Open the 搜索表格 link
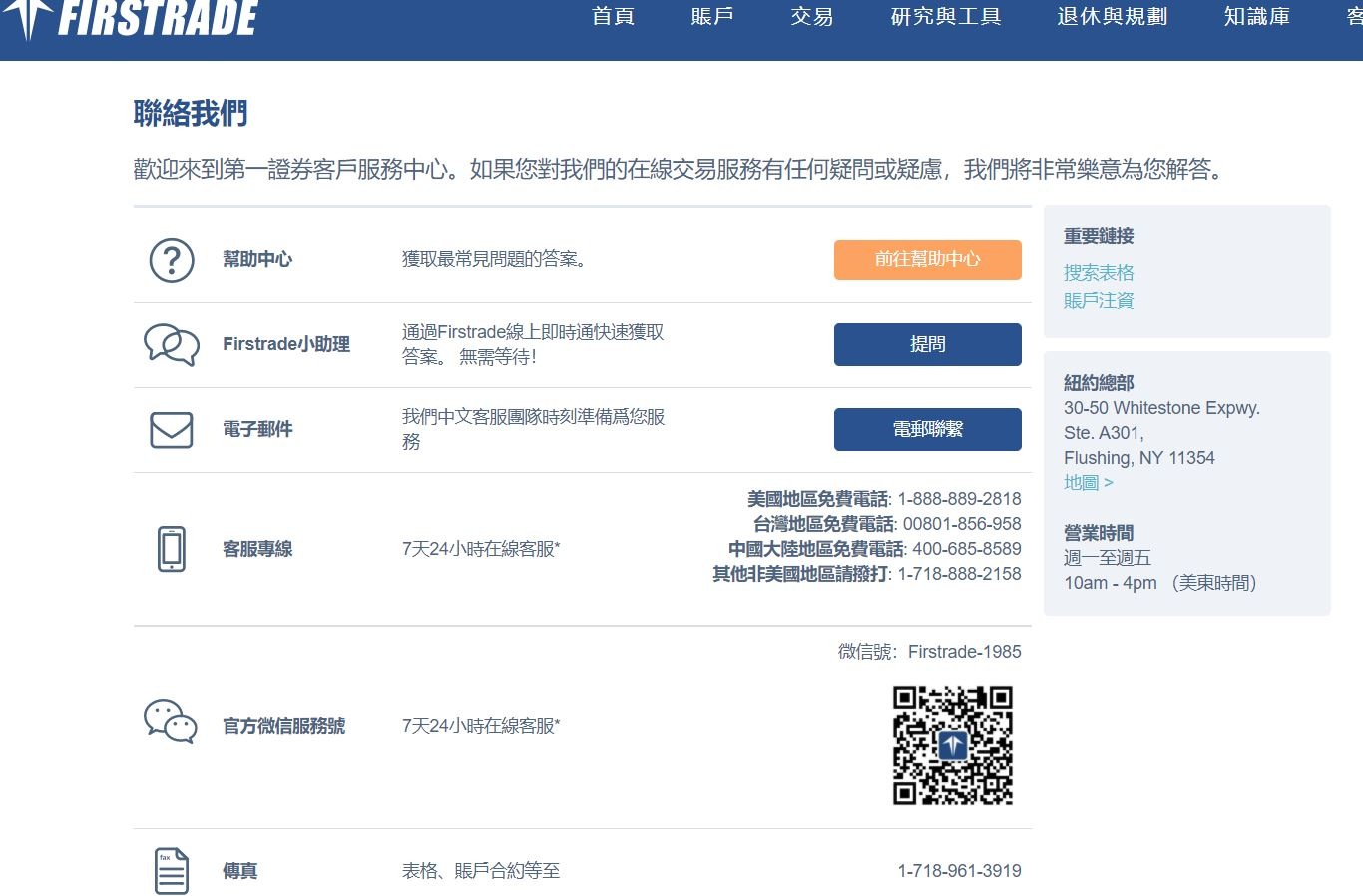This screenshot has height=896, width=1363. pyautogui.click(x=1099, y=272)
